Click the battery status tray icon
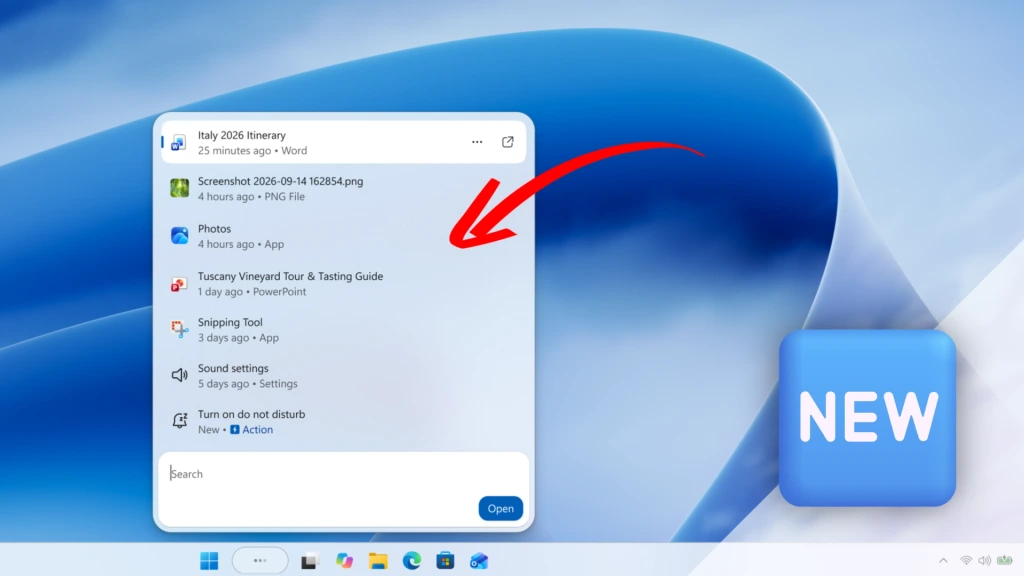The image size is (1024, 576). pos(1005,560)
